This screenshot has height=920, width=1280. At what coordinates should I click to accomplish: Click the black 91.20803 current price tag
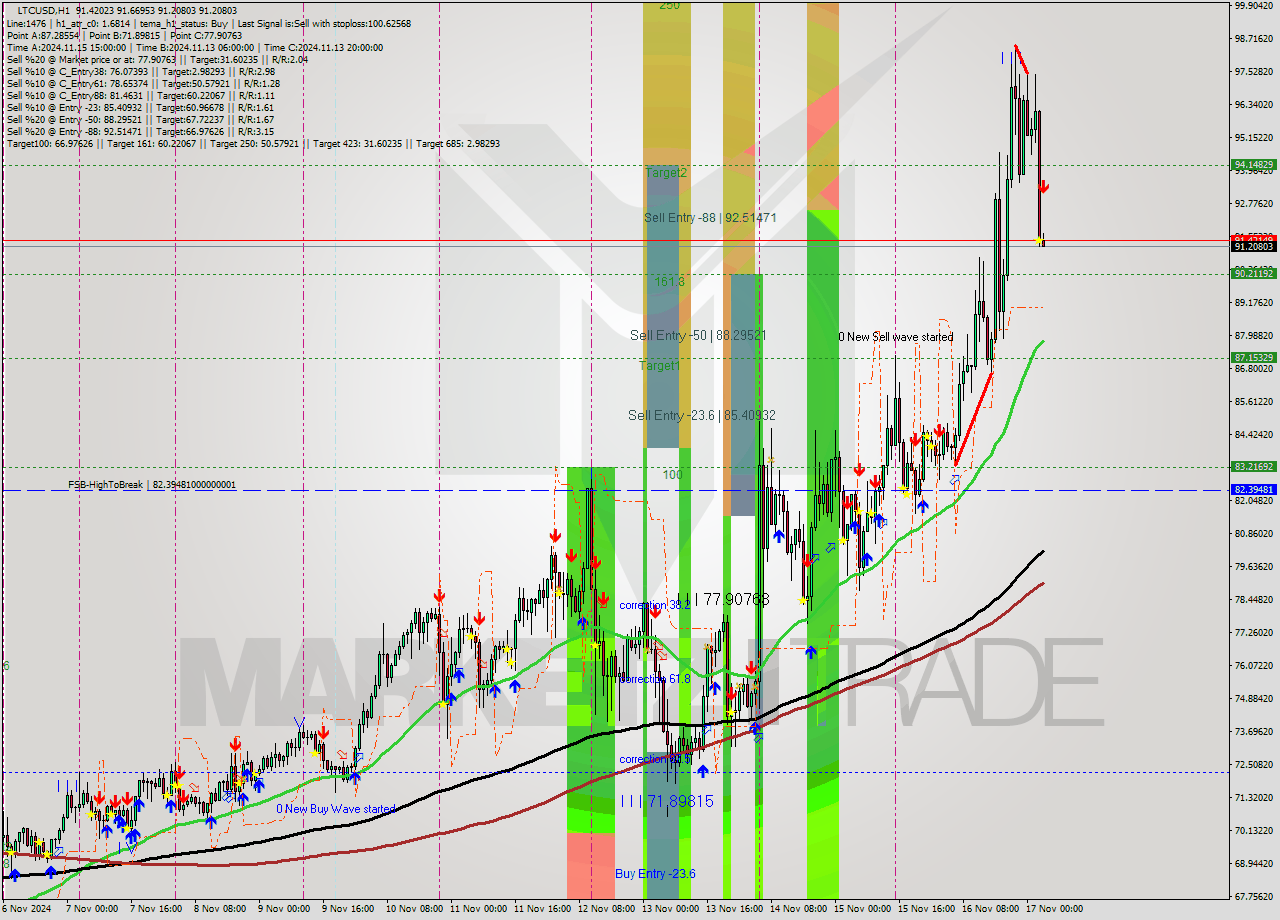[x=1253, y=246]
